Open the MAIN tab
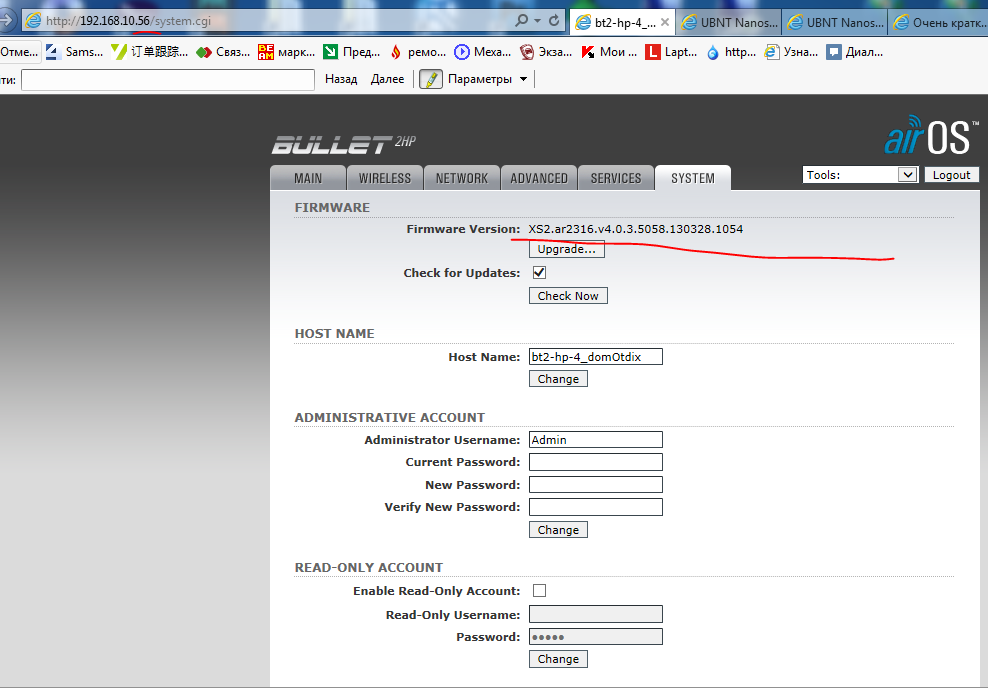The height and width of the screenshot is (689, 988). pos(308,178)
